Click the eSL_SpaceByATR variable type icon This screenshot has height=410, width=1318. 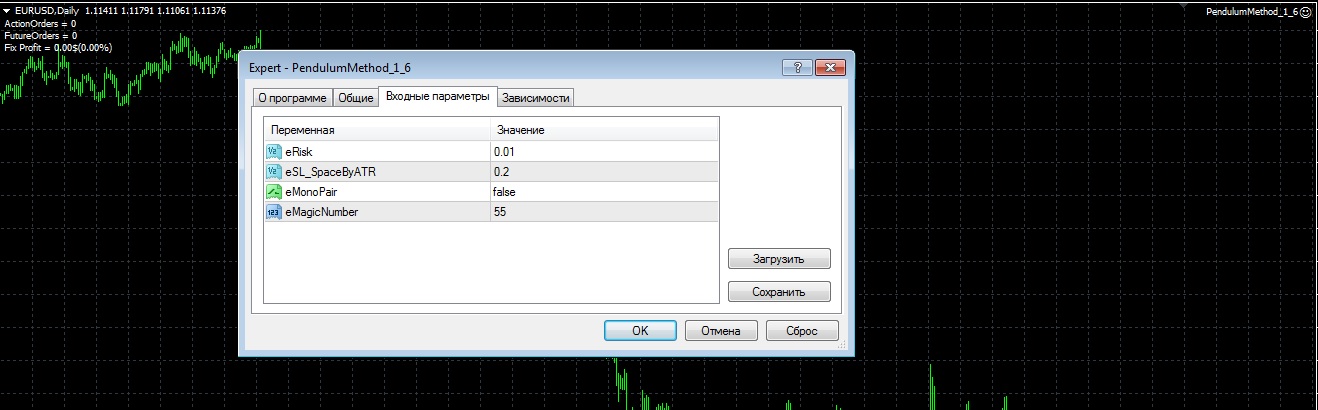pos(274,171)
